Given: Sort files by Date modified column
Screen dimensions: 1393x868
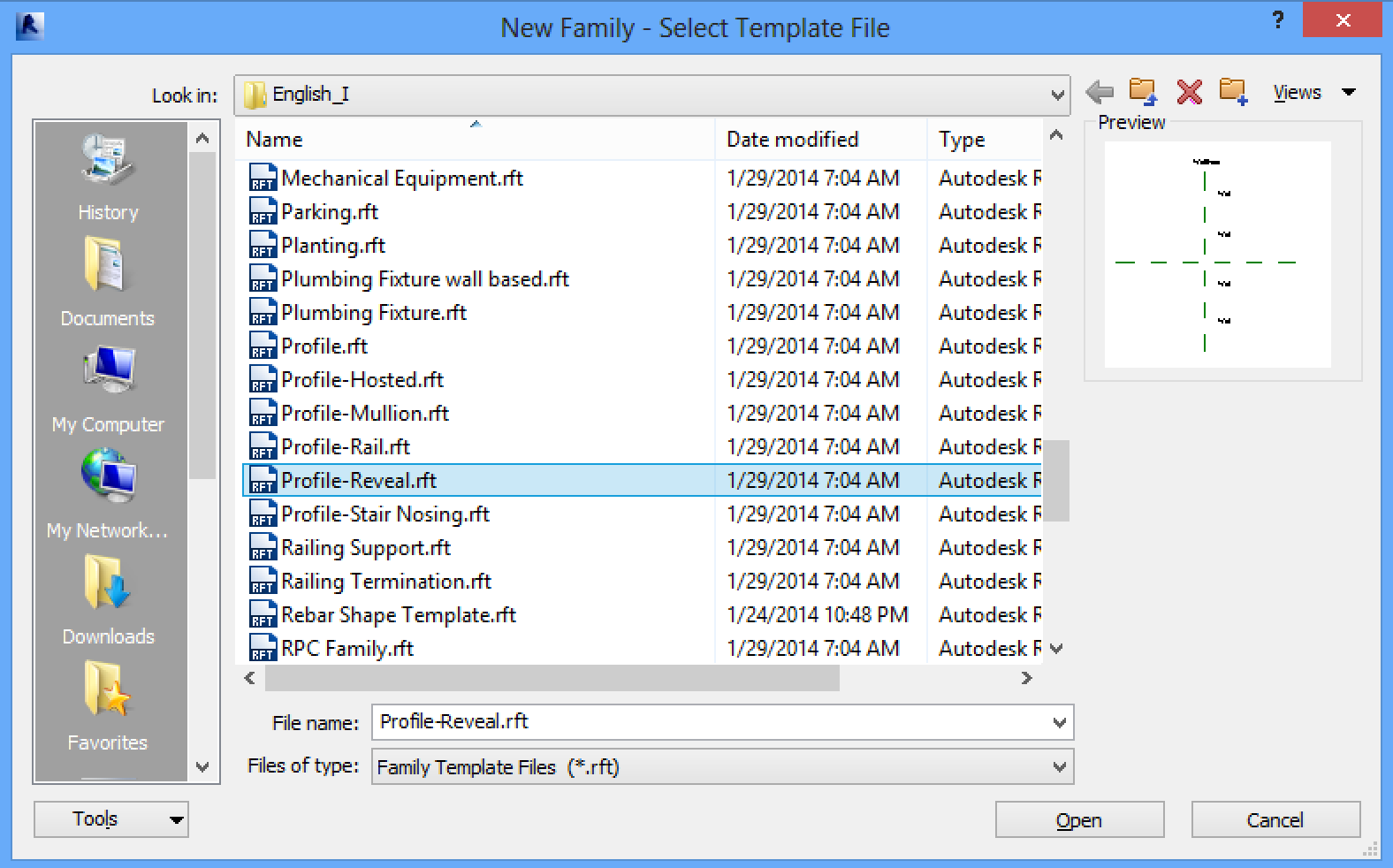Looking at the screenshot, I should click(x=792, y=140).
